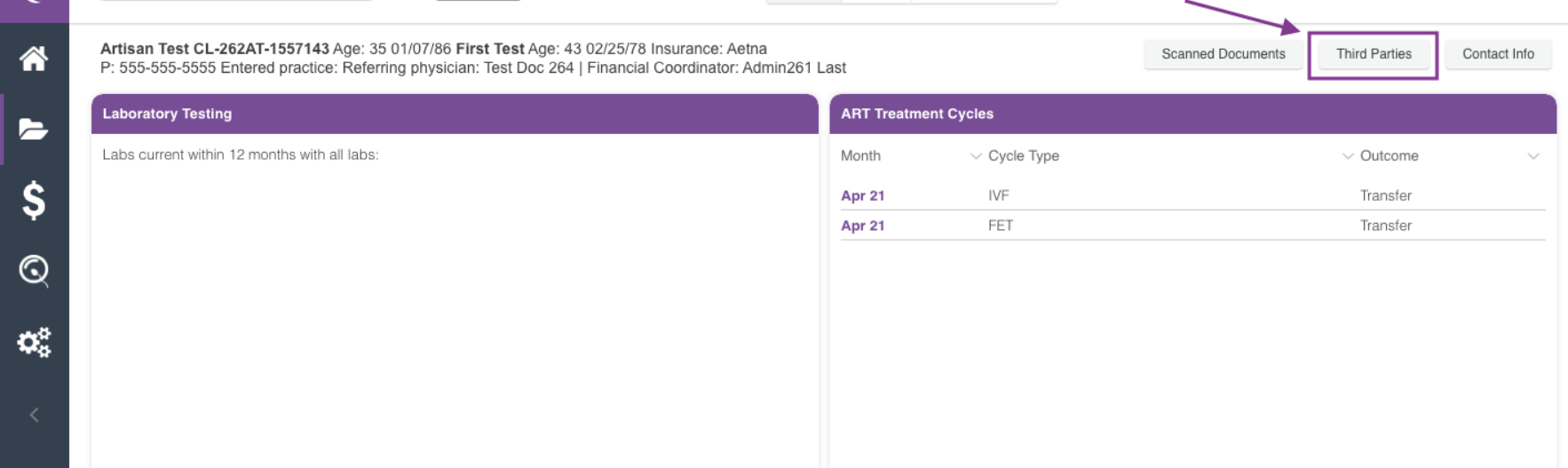The image size is (1568, 468).
Task: Click the Cycle Type column header
Action: coord(1023,155)
